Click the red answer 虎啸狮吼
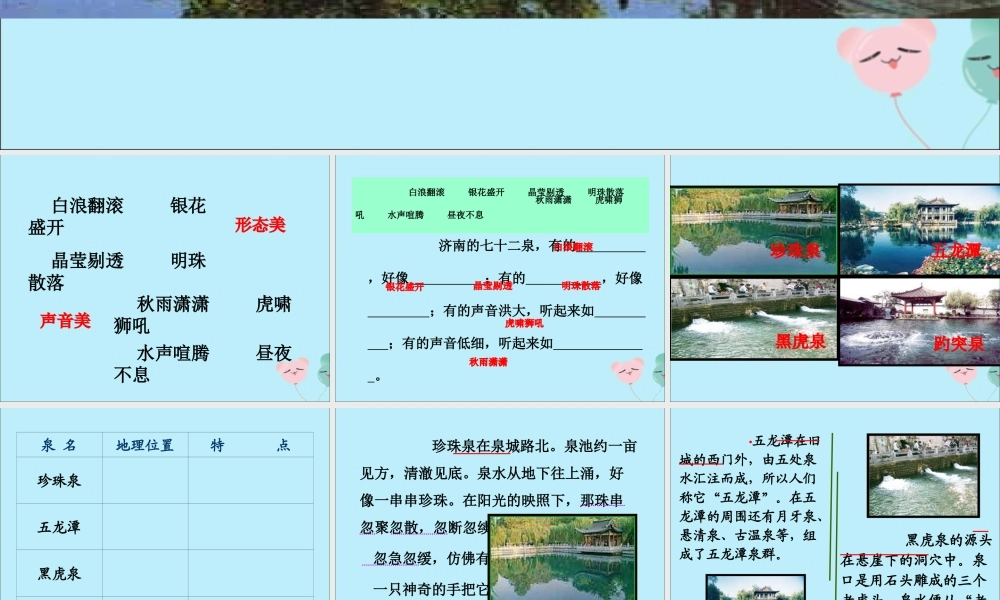Image resolution: width=1000 pixels, height=600 pixels. click(524, 323)
